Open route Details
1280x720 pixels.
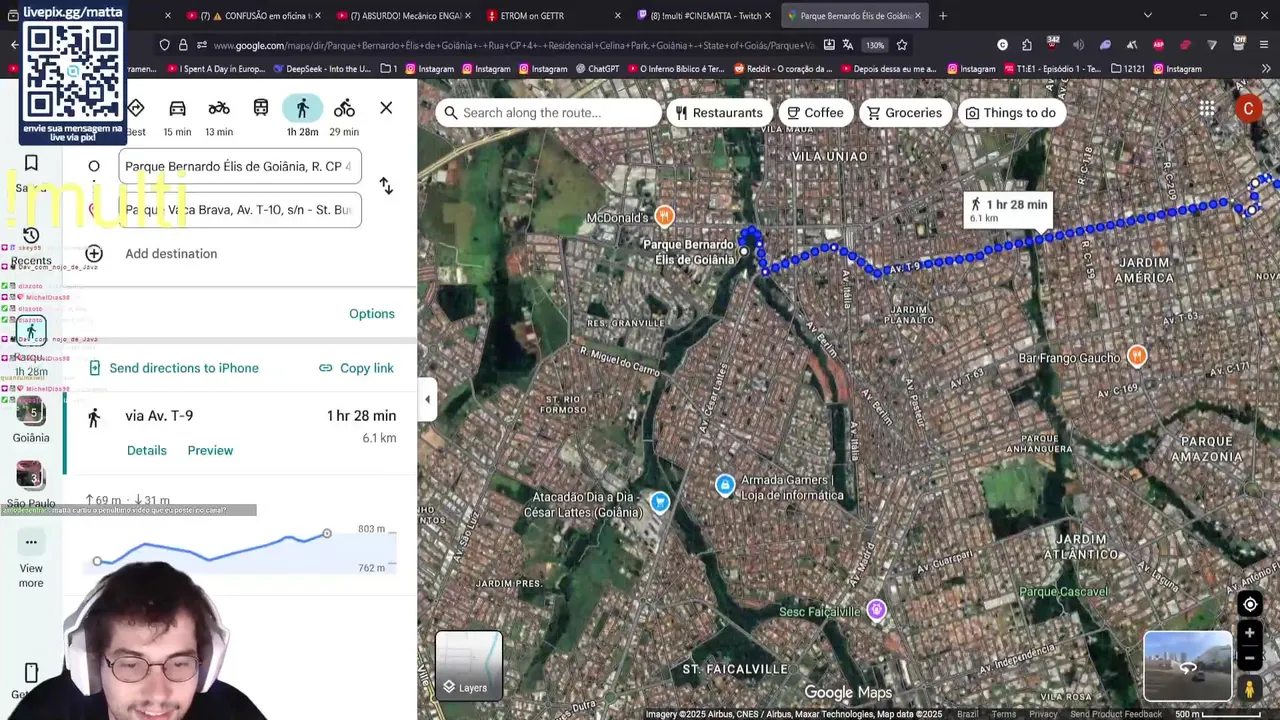click(147, 450)
